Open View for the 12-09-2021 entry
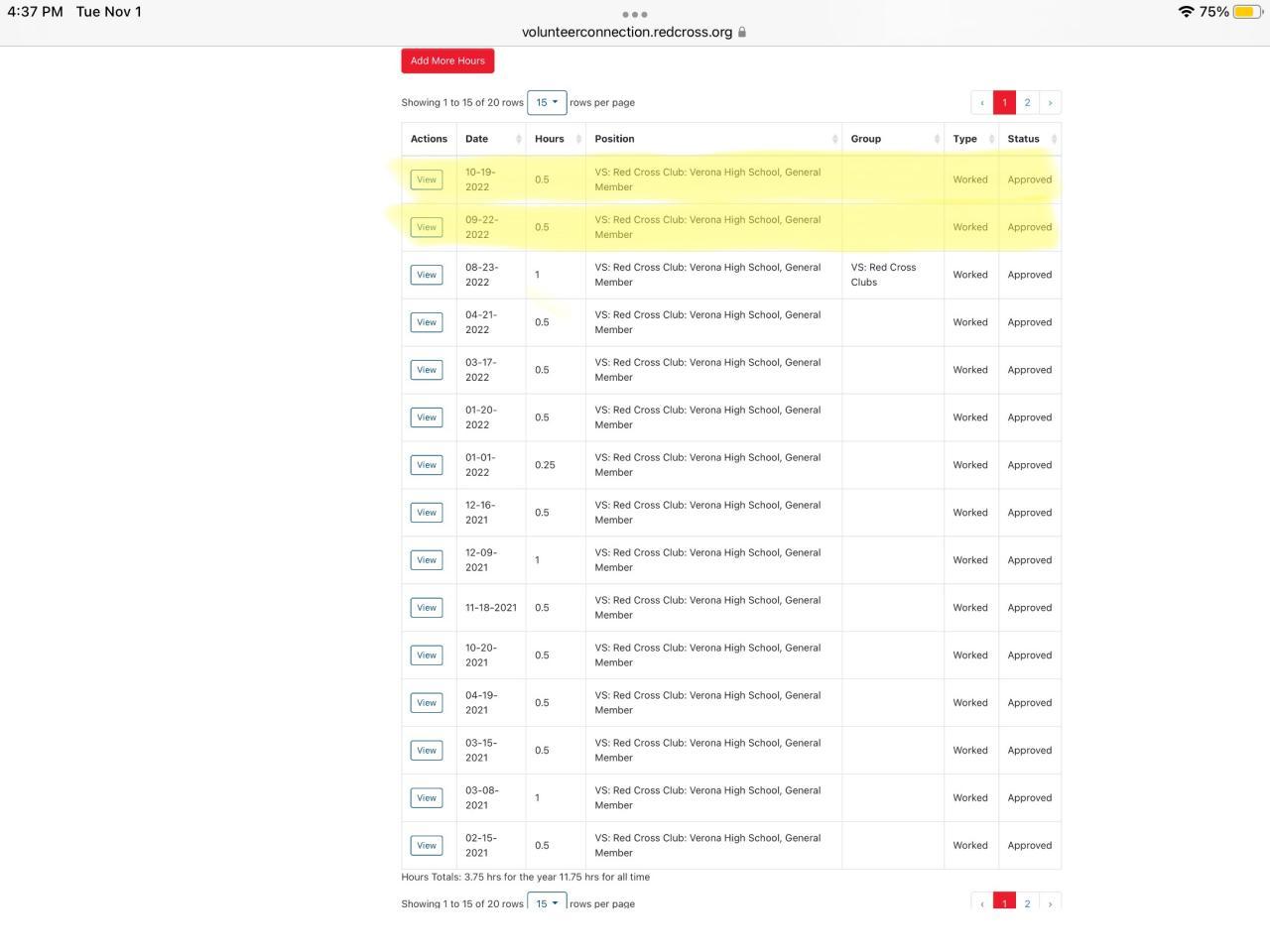Image resolution: width=1270 pixels, height=952 pixels. 427,560
